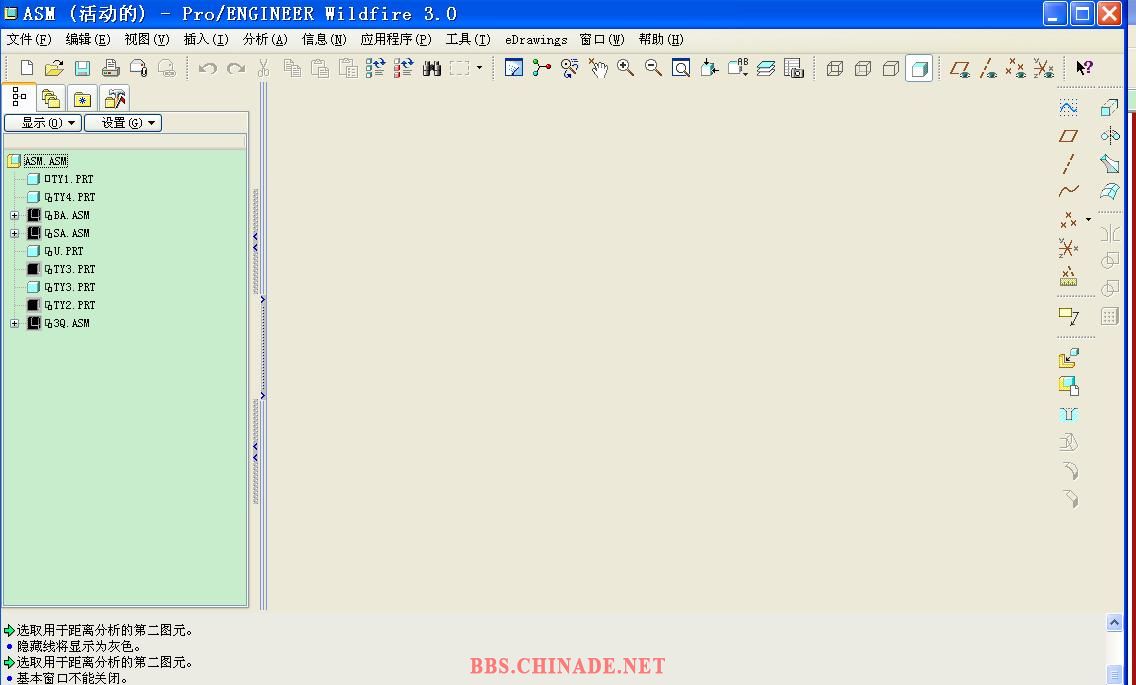Click the zoom in magnifier icon
Image resolution: width=1136 pixels, height=685 pixels.
point(625,68)
